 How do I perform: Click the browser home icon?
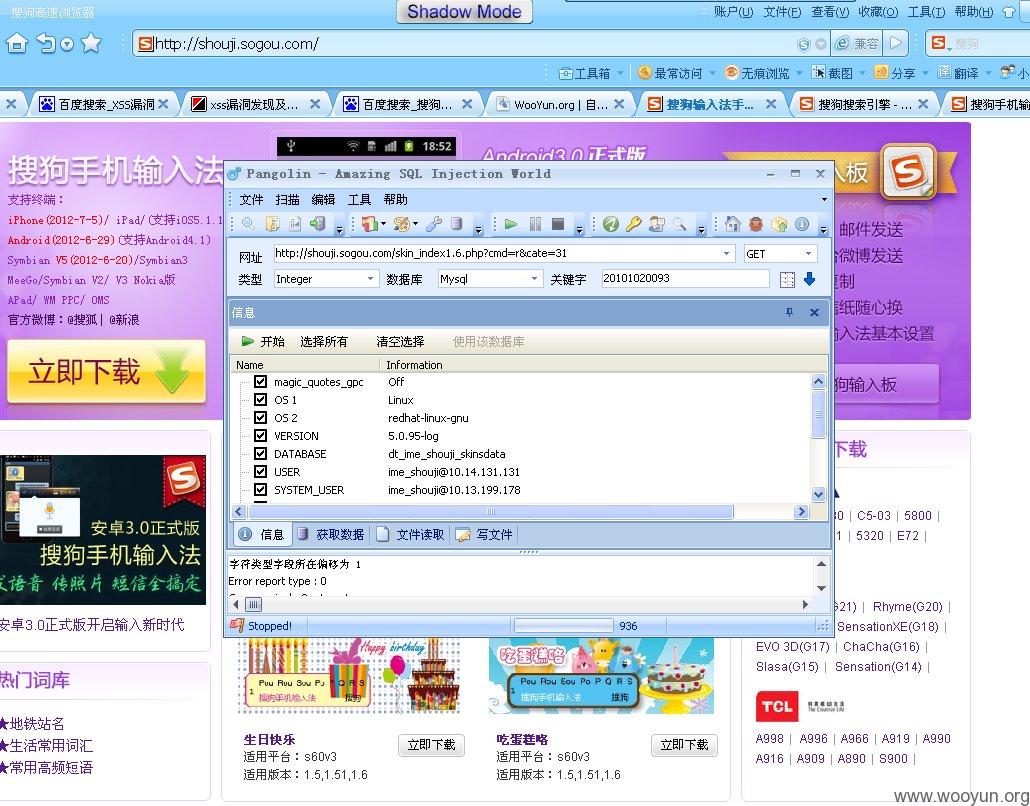[17, 43]
